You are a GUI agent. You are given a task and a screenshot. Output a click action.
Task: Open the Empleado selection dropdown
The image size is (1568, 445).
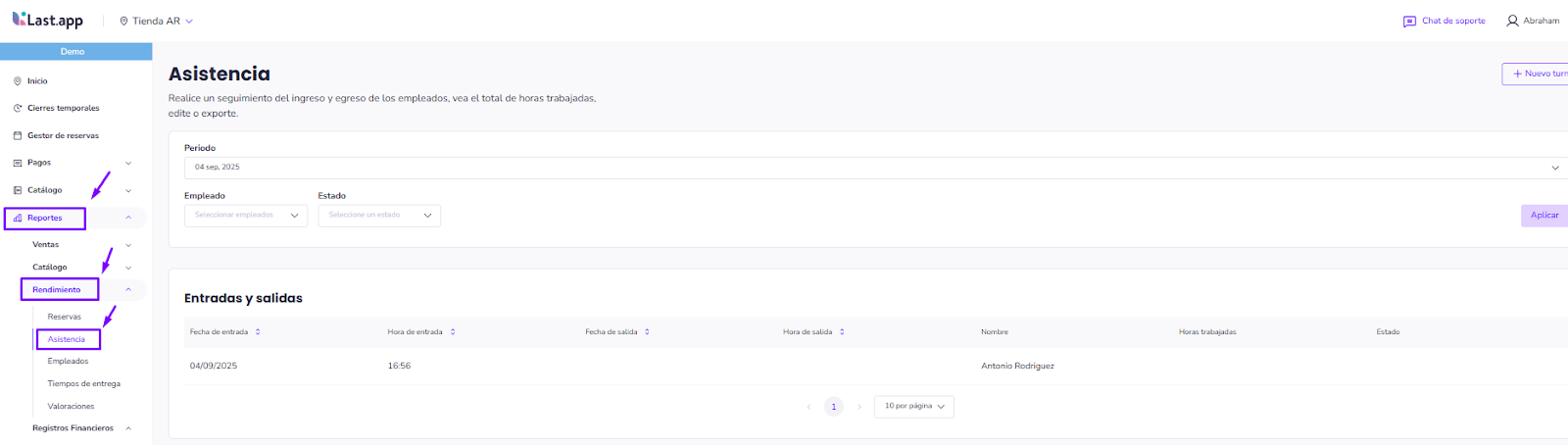pos(245,215)
